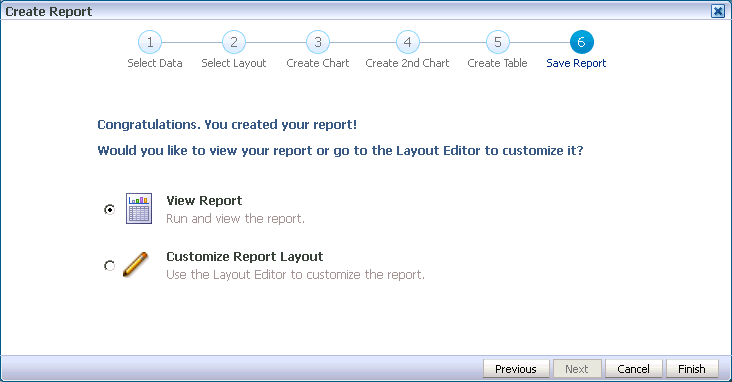Click the 'Select Data' step label

[155, 63]
